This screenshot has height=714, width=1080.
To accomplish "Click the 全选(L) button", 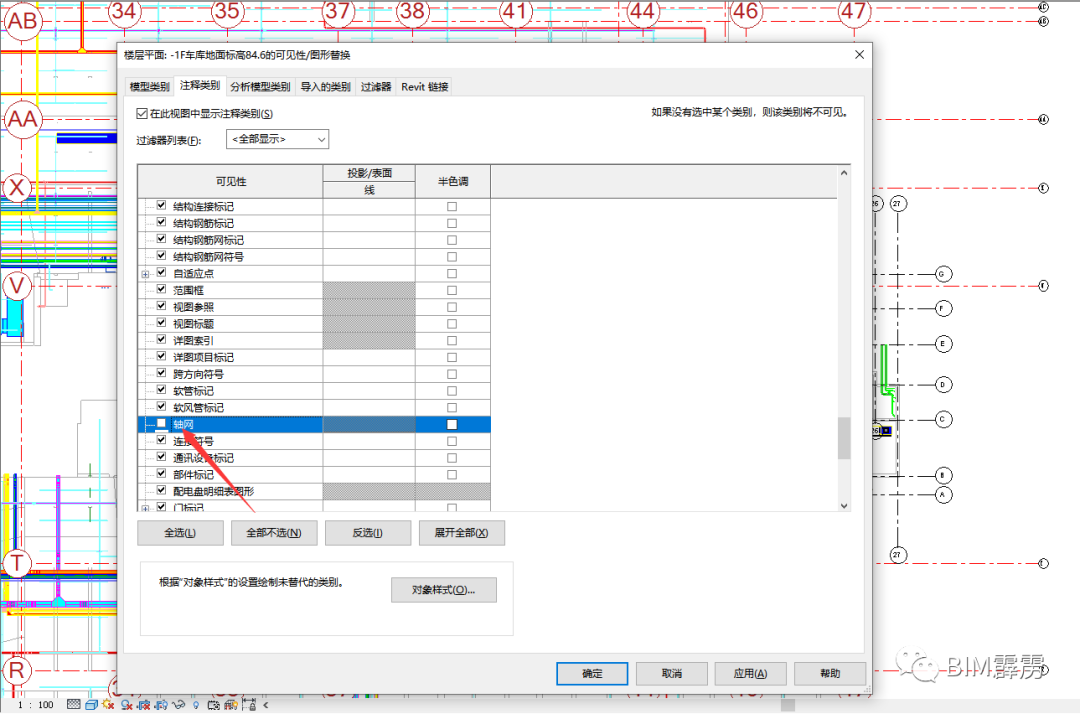I will (x=180, y=533).
